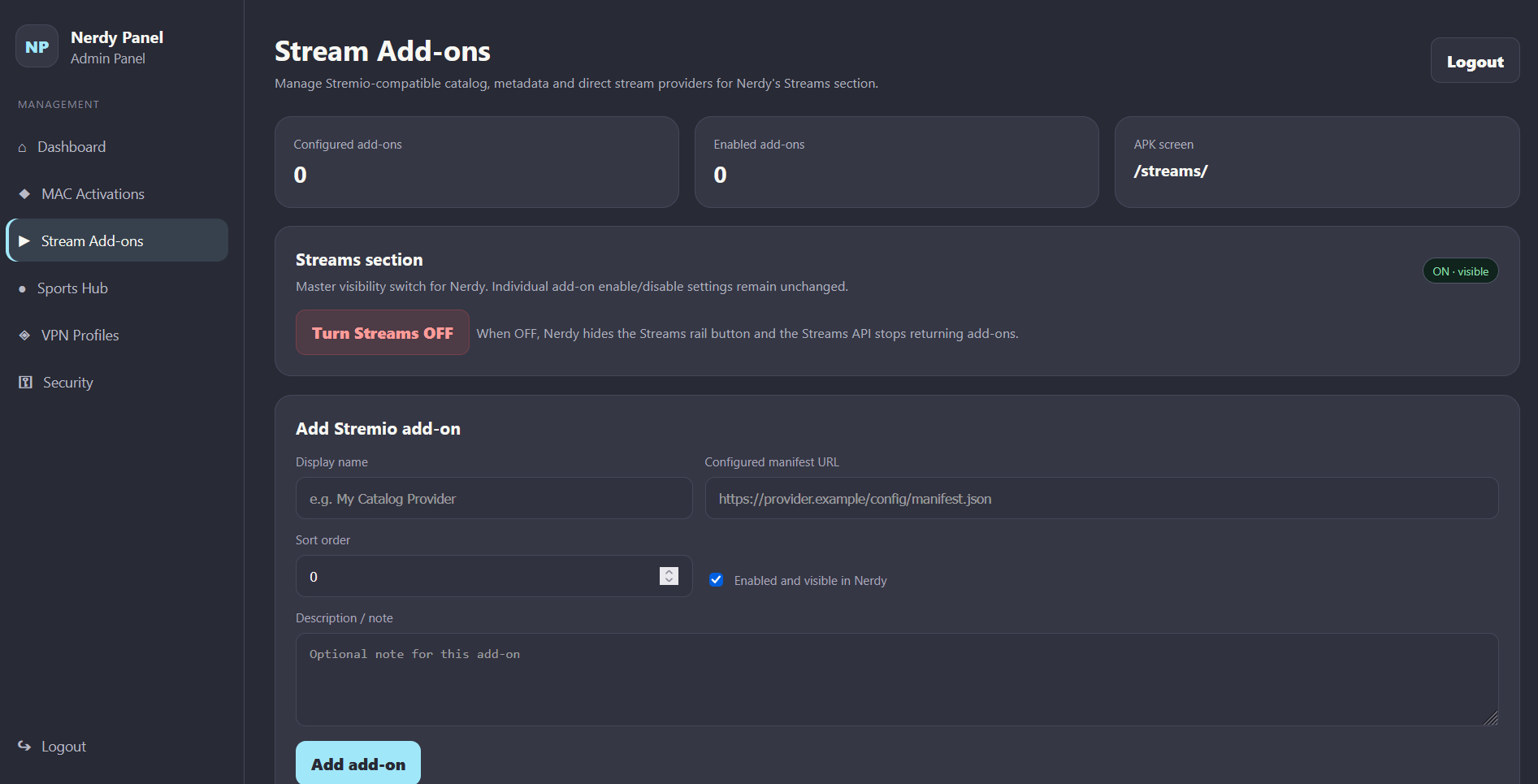Click the Sort order stepper arrows
1538x784 pixels.
pyautogui.click(x=669, y=575)
